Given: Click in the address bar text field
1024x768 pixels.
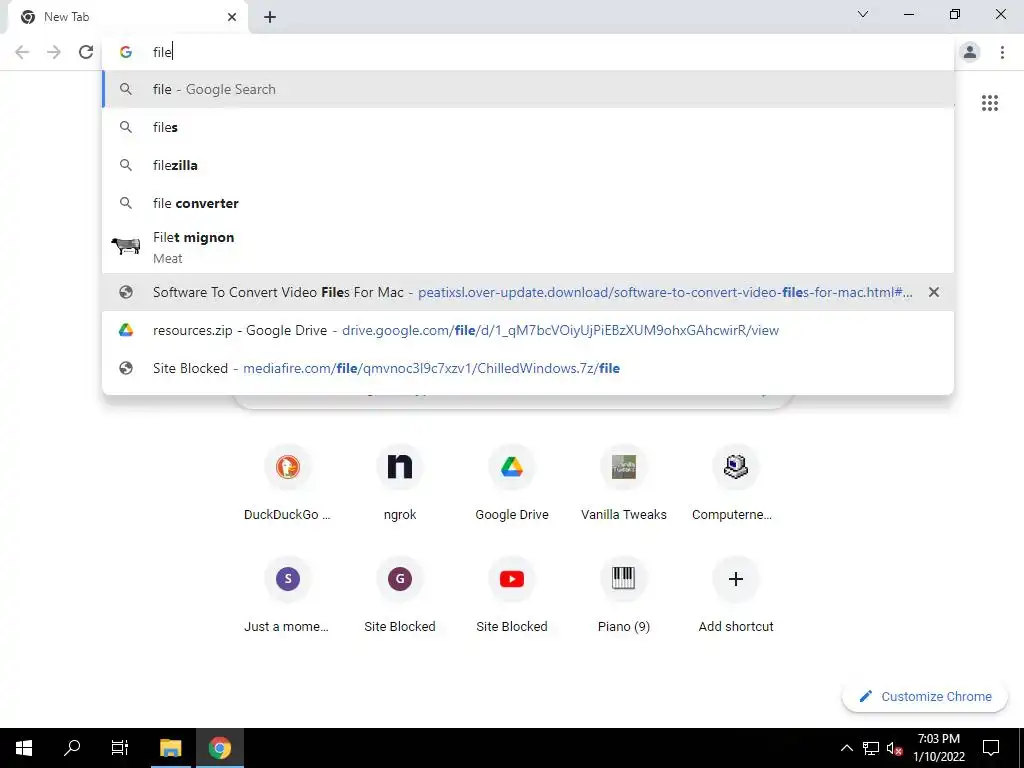Looking at the screenshot, I should (x=528, y=52).
